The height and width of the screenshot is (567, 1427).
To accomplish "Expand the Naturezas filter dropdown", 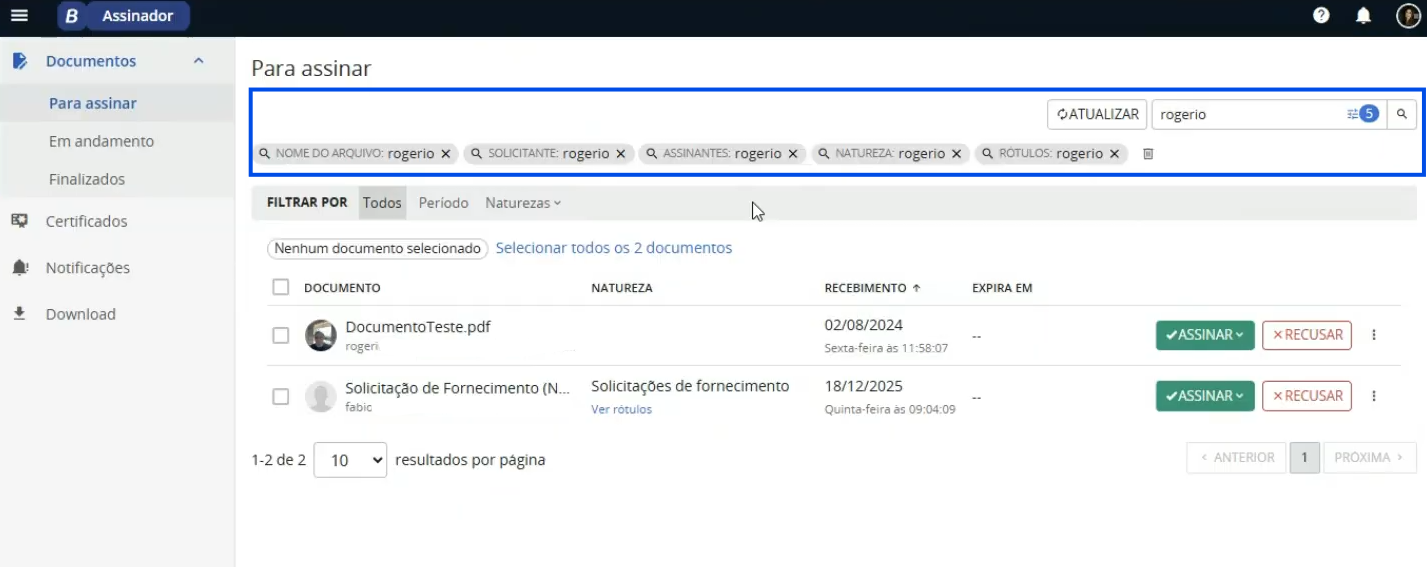I will coord(523,203).
